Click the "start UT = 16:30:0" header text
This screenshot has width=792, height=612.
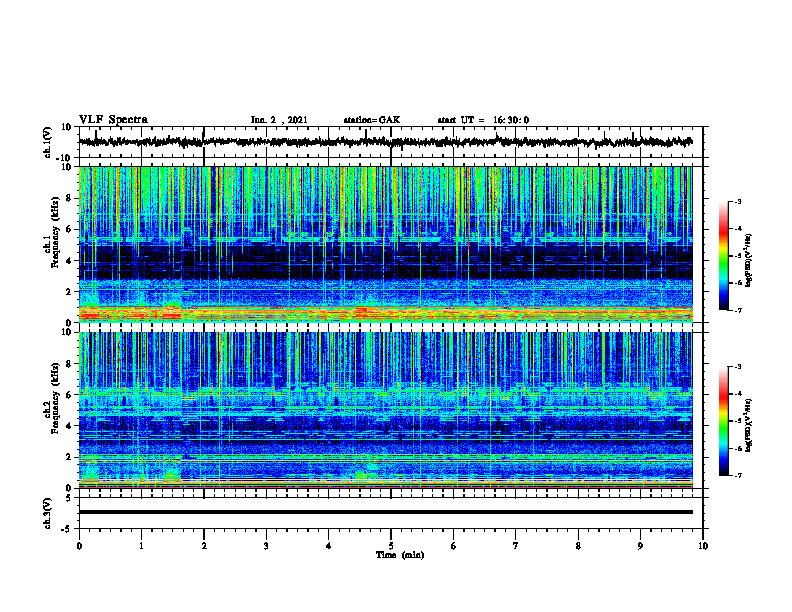click(483, 120)
